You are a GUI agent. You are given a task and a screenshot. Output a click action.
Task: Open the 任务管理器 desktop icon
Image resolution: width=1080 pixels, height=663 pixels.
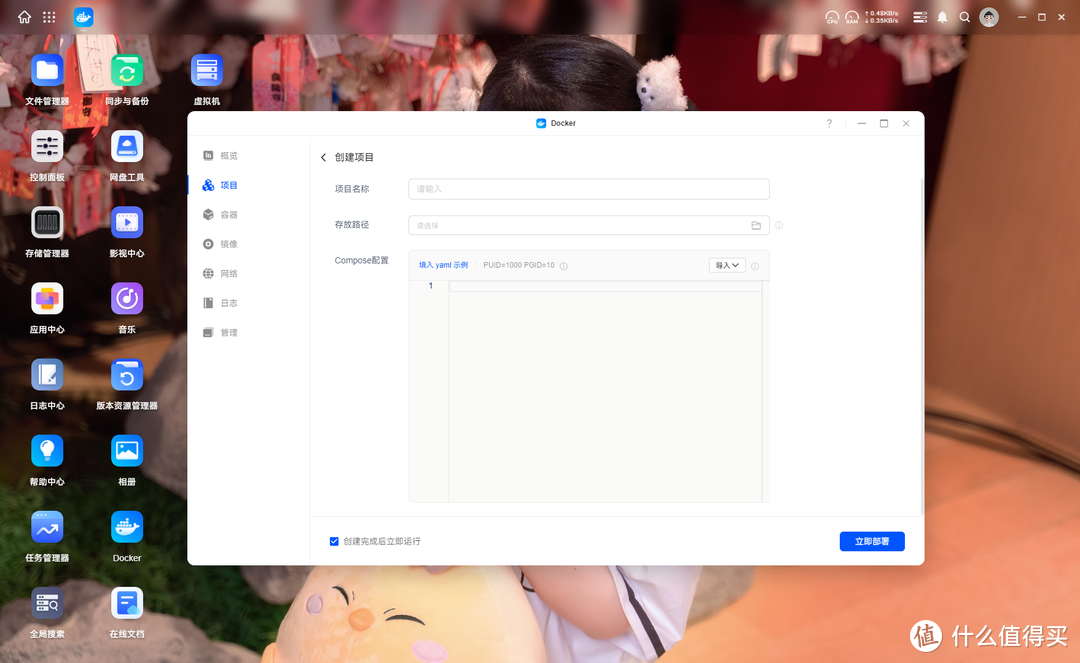(x=47, y=527)
